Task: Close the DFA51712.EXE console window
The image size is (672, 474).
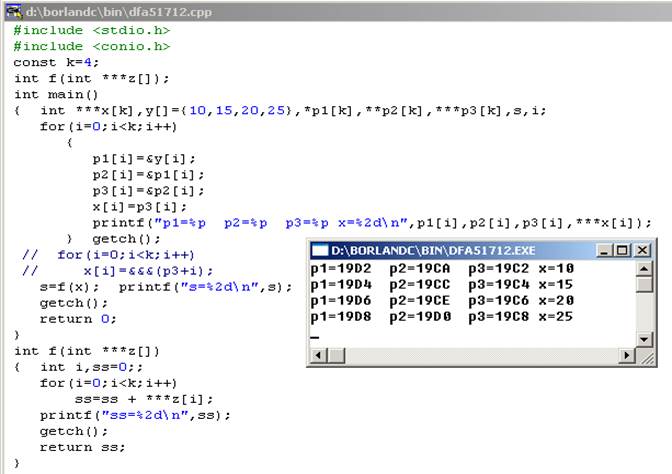Action: (642, 250)
